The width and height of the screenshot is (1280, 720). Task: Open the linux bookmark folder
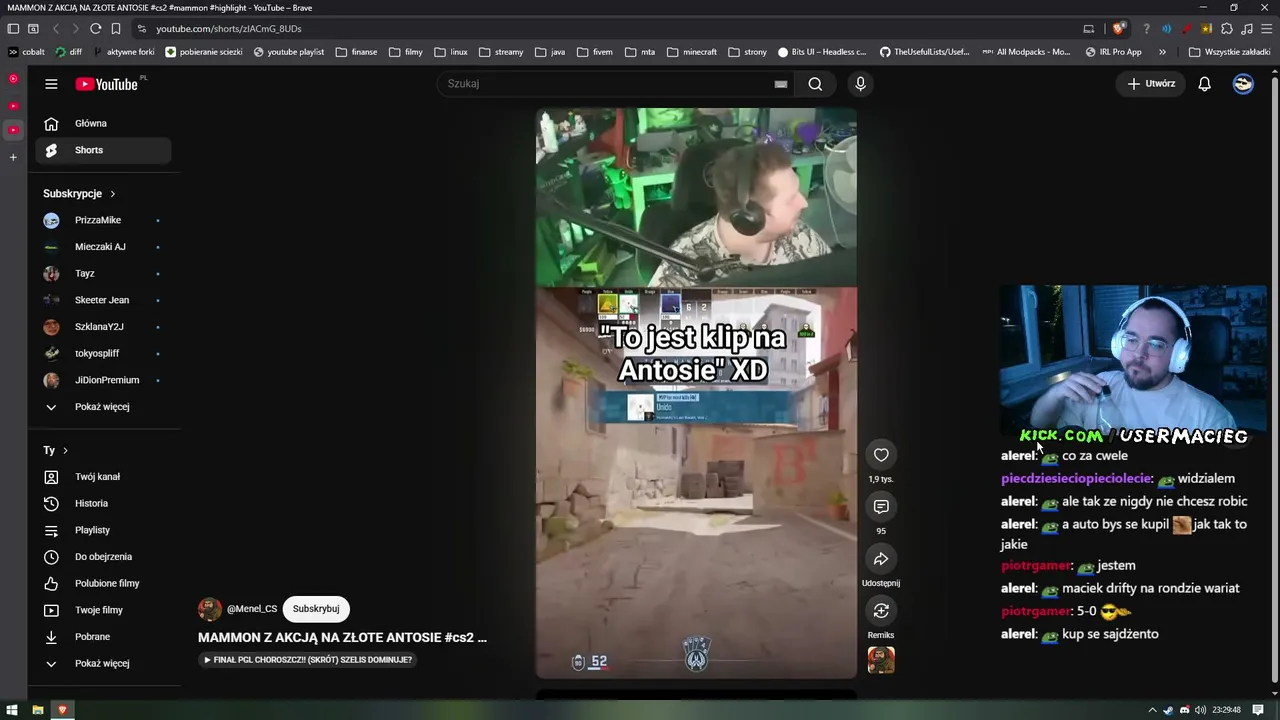[450, 52]
